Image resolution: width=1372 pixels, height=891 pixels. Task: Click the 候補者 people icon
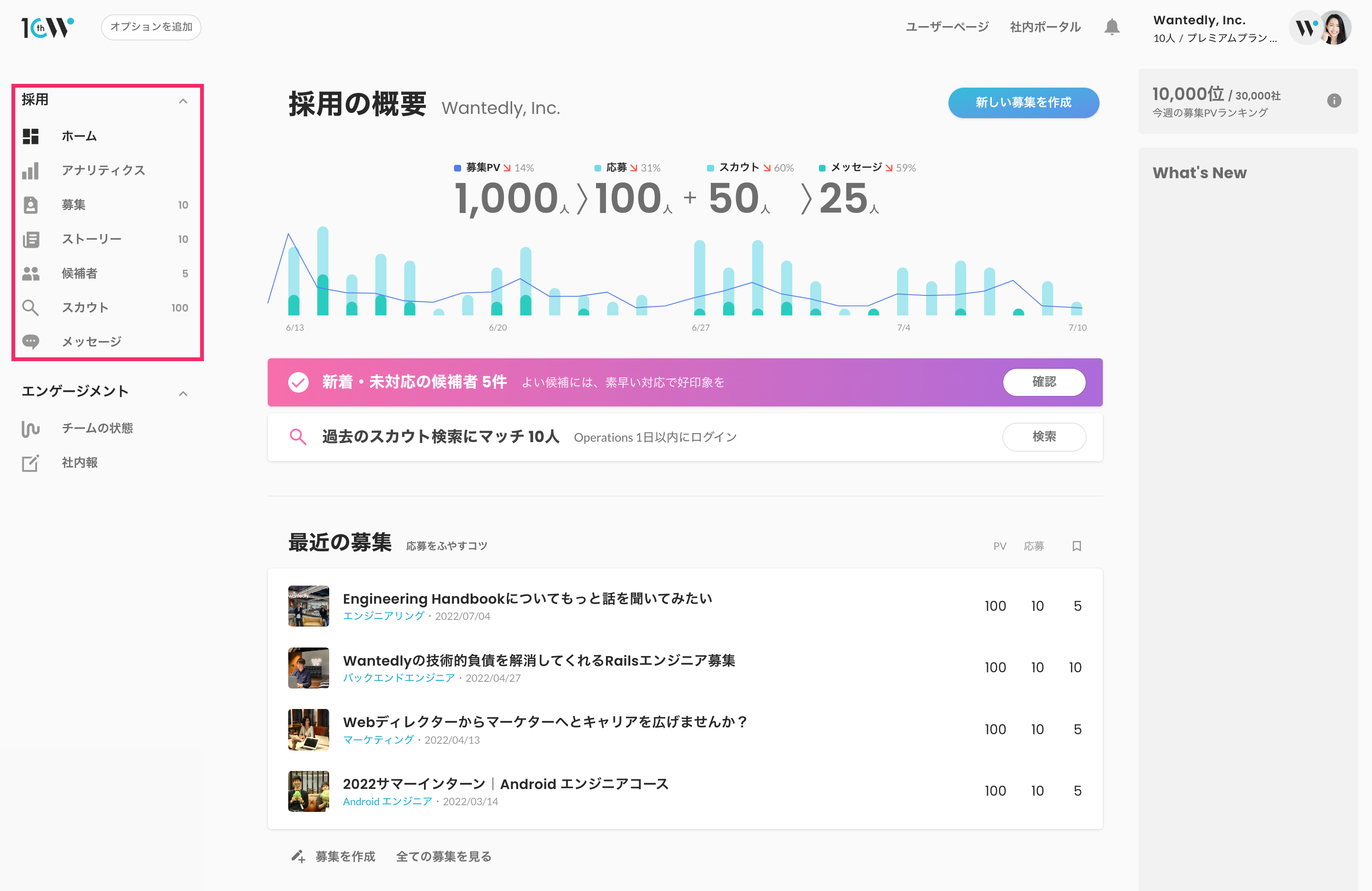coord(30,273)
